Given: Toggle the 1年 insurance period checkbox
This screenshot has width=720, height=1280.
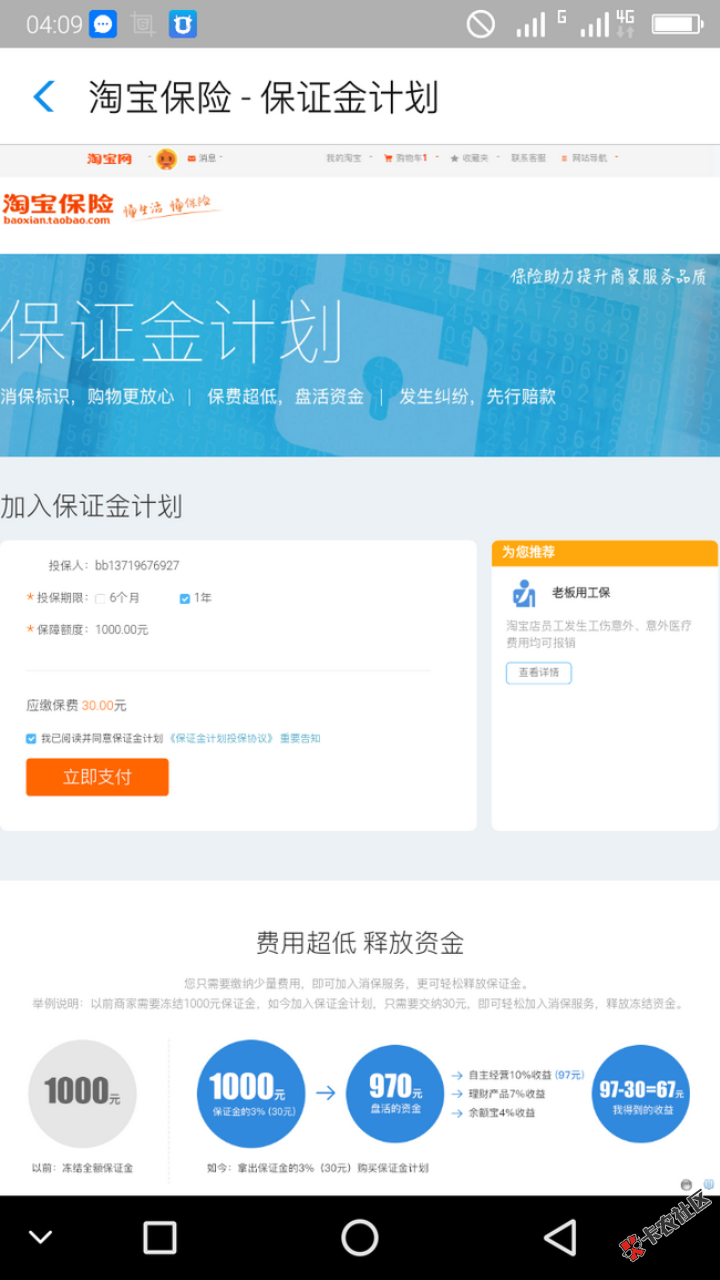Looking at the screenshot, I should pos(184,598).
